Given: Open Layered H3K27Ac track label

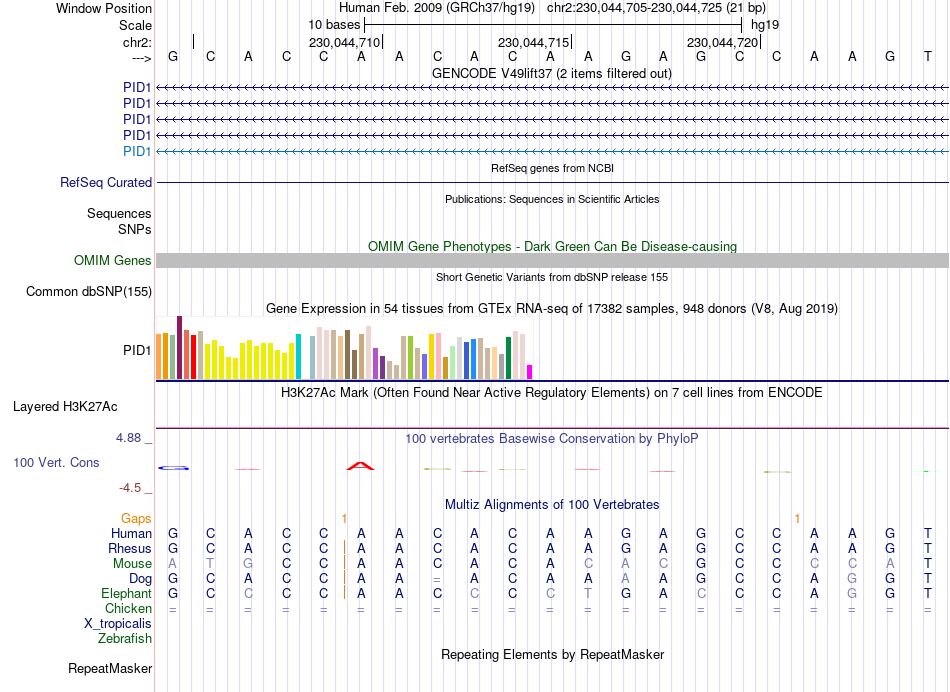Looking at the screenshot, I should pos(65,407).
